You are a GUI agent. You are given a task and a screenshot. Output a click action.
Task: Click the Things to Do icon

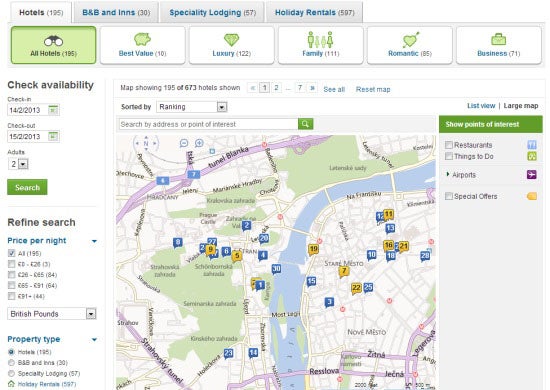[532, 156]
